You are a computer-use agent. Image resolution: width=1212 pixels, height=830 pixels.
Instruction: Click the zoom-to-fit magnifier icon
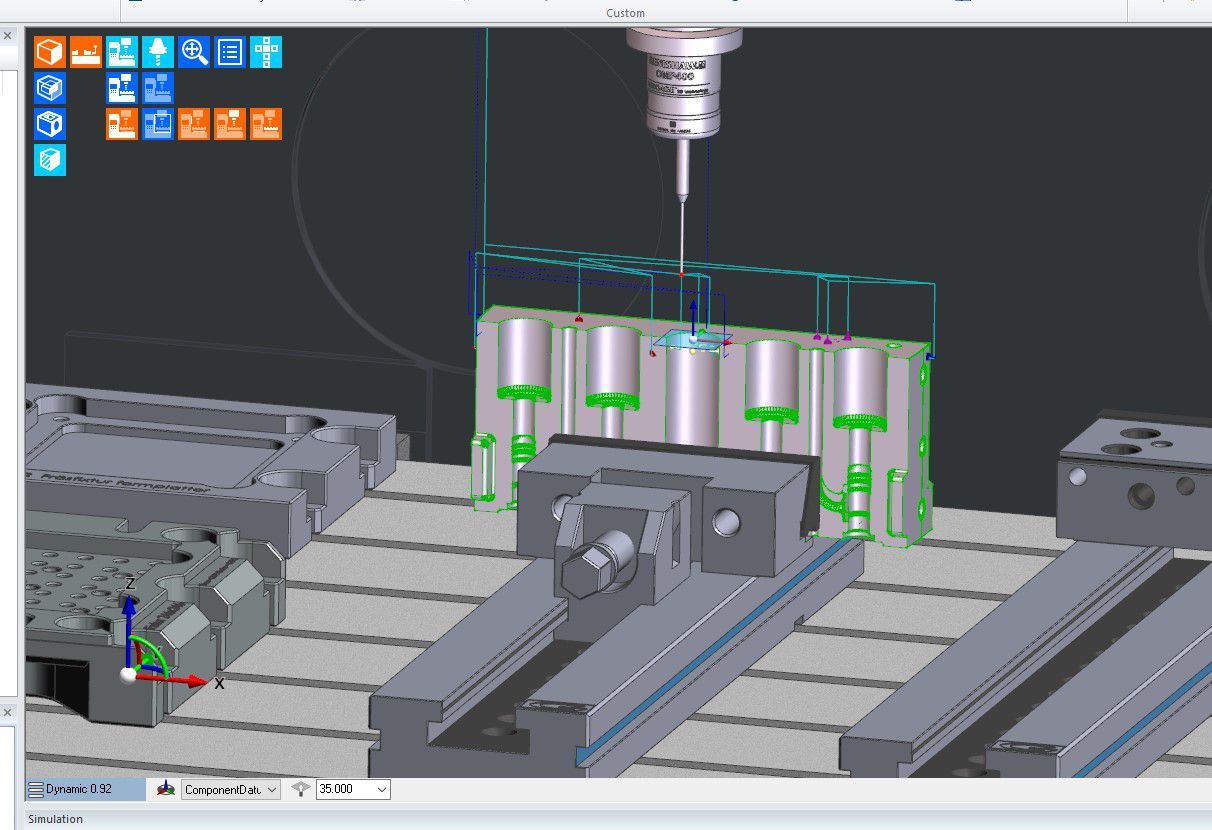point(194,51)
